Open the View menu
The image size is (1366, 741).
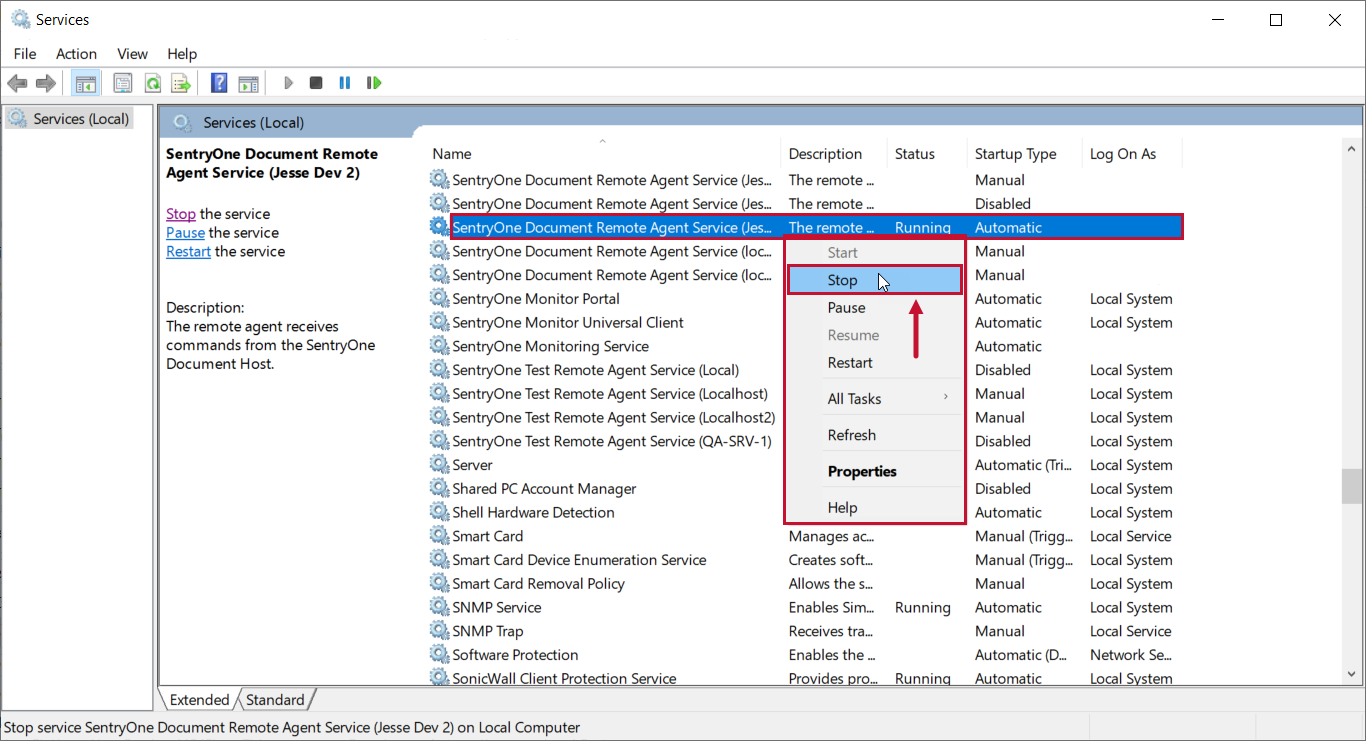[132, 54]
